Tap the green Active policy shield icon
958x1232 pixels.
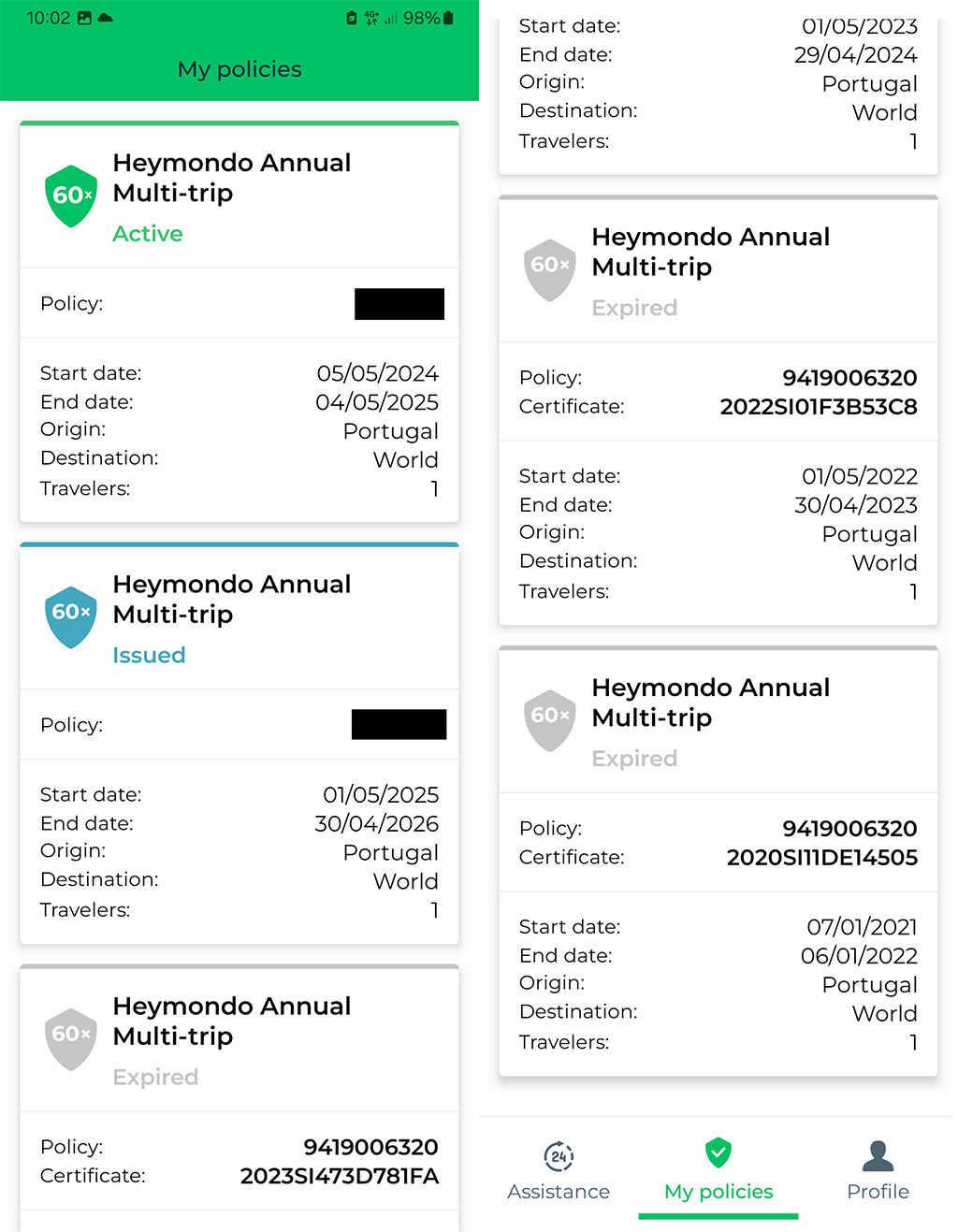pos(71,196)
